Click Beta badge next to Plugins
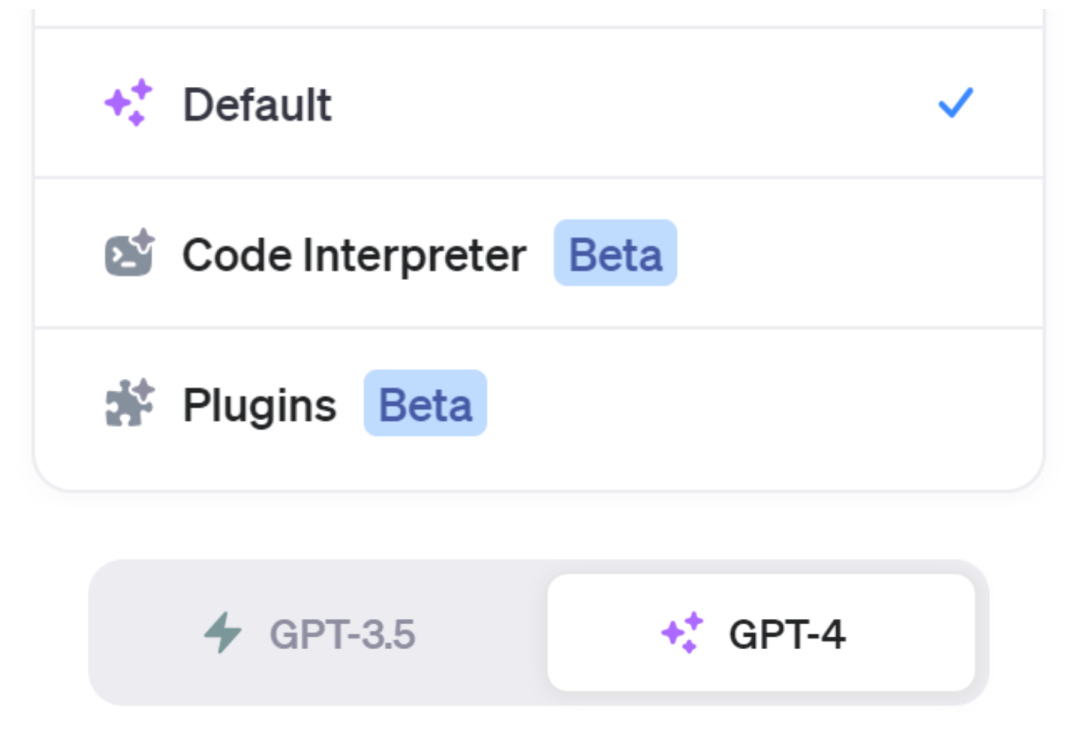The image size is (1080, 745). [425, 404]
